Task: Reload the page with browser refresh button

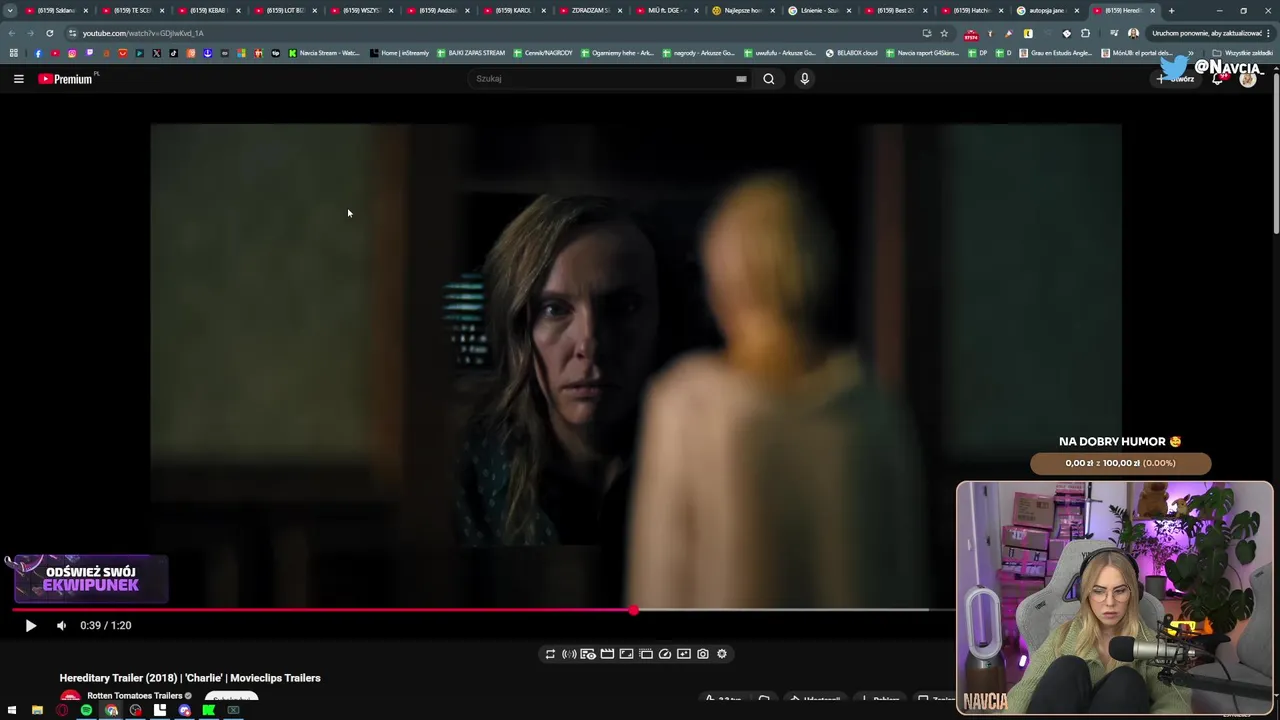Action: (x=49, y=33)
